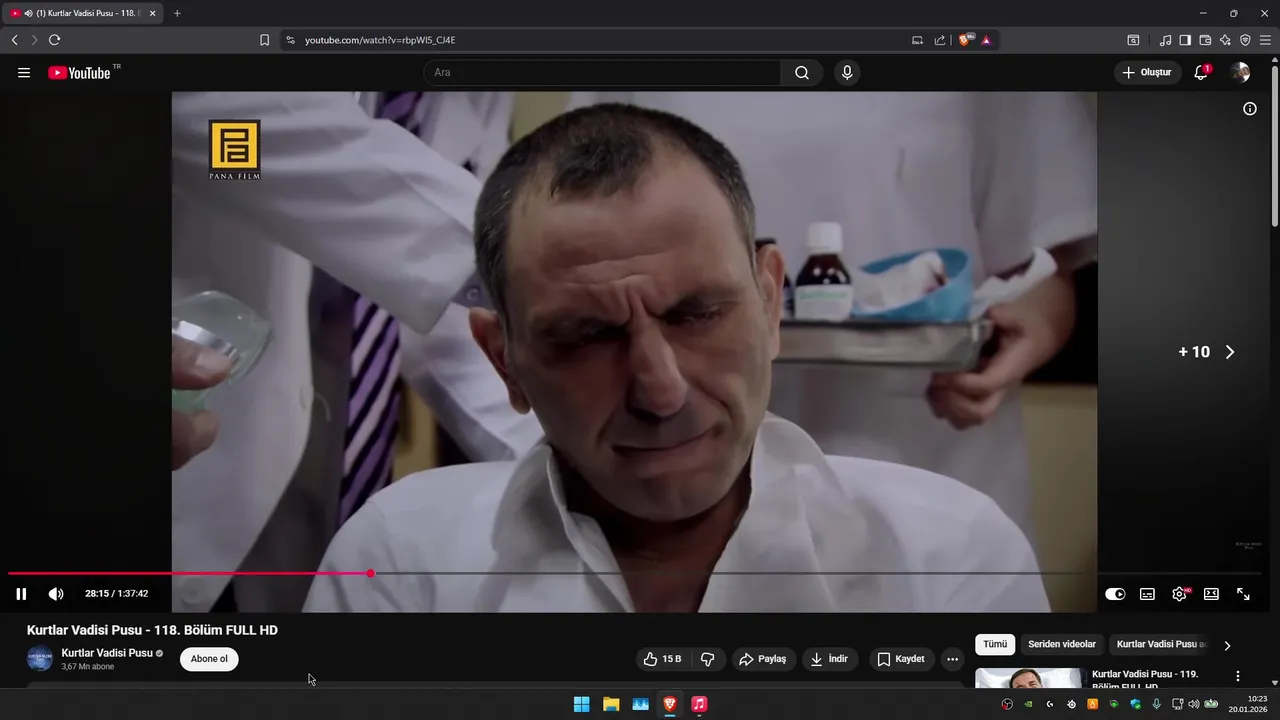
Task: Reload the page
Action: (x=55, y=40)
